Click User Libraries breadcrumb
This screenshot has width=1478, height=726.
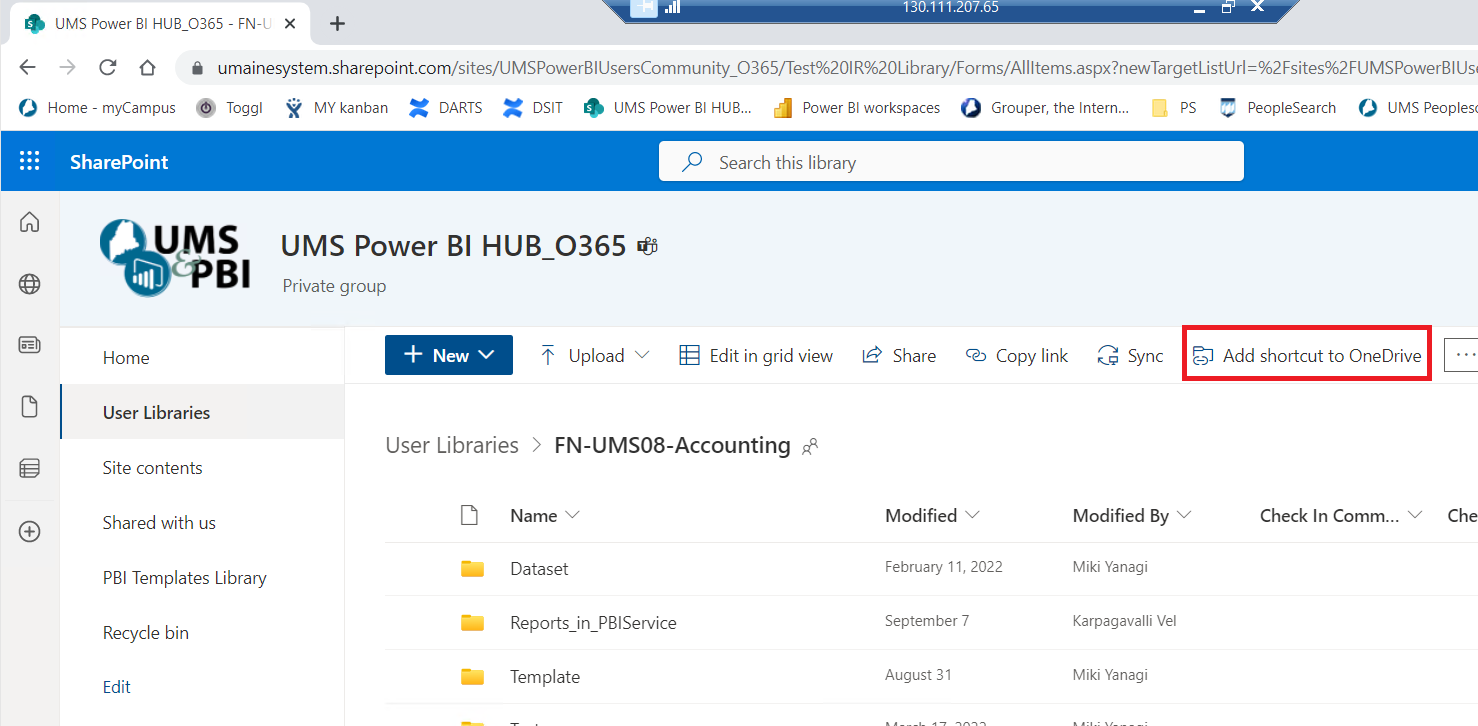[452, 445]
